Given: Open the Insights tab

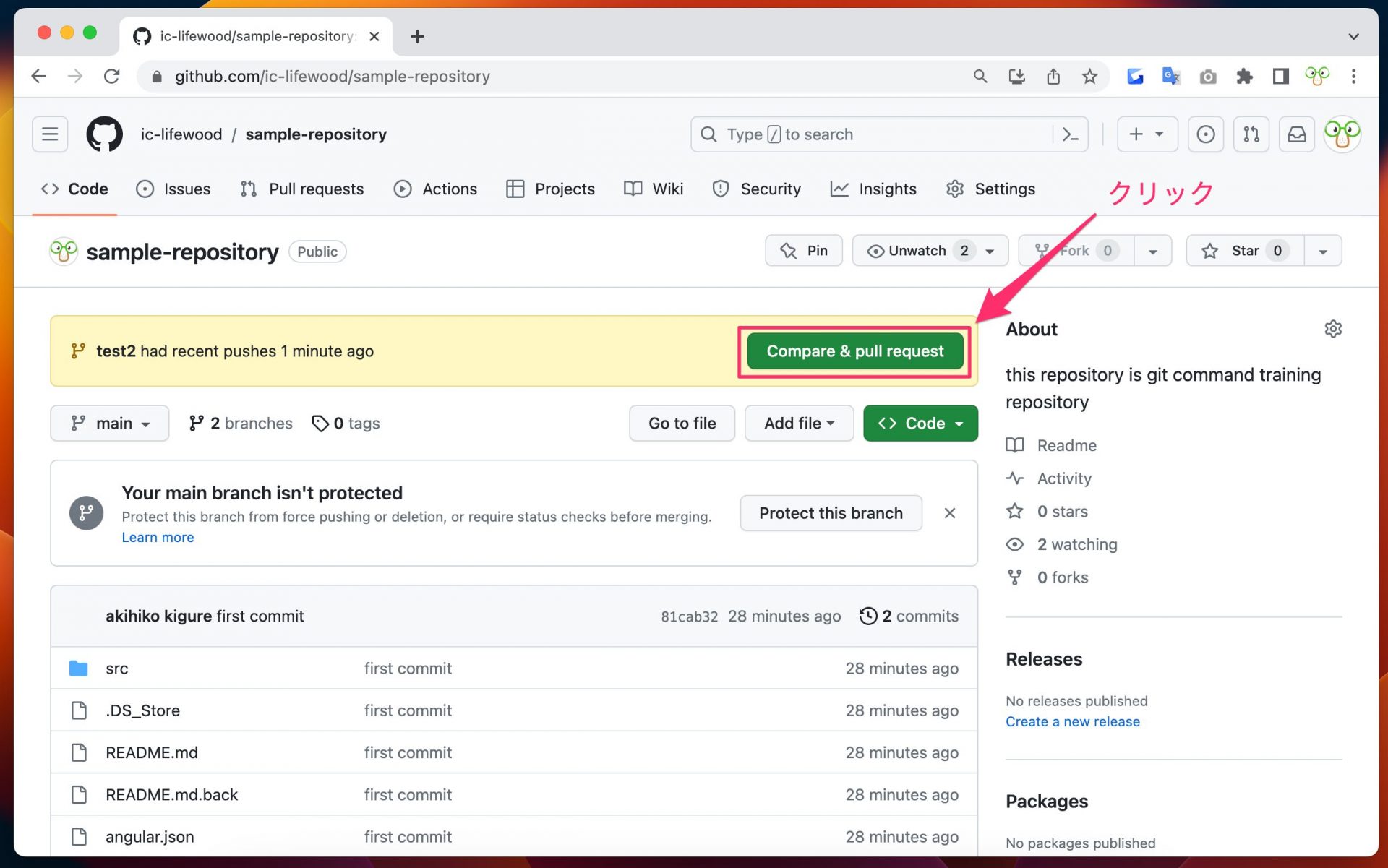Looking at the screenshot, I should point(873,189).
